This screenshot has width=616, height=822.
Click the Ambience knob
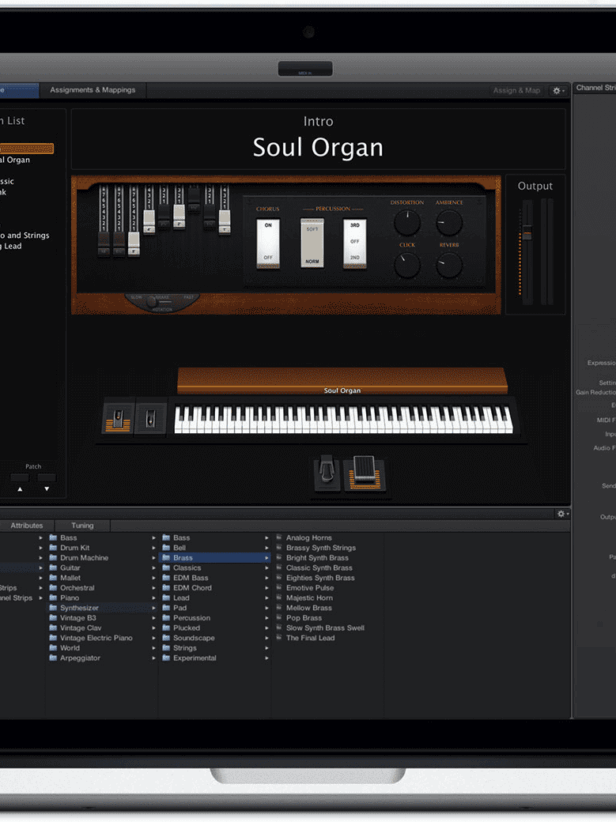point(449,222)
